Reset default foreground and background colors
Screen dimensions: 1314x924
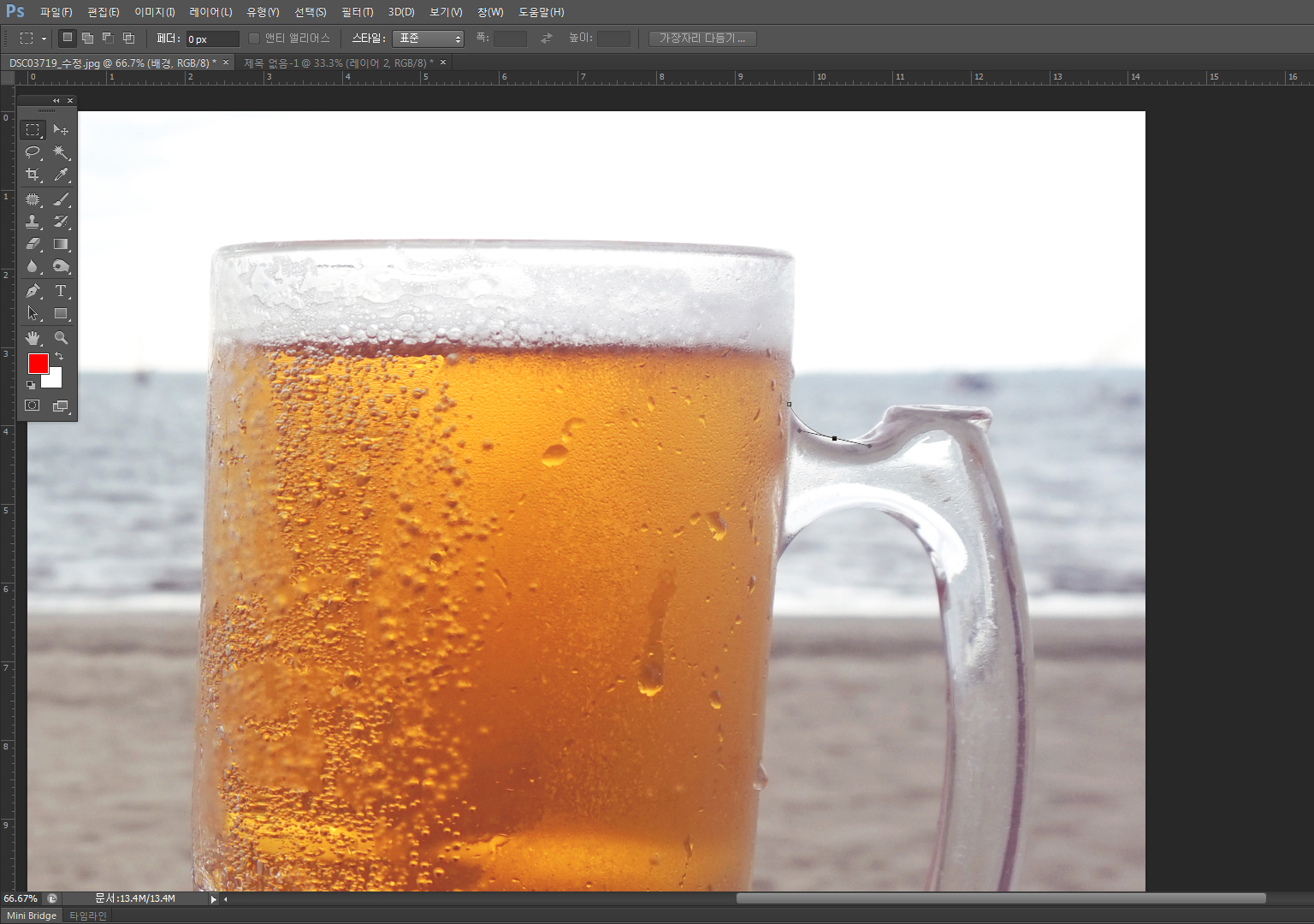pyautogui.click(x=31, y=385)
